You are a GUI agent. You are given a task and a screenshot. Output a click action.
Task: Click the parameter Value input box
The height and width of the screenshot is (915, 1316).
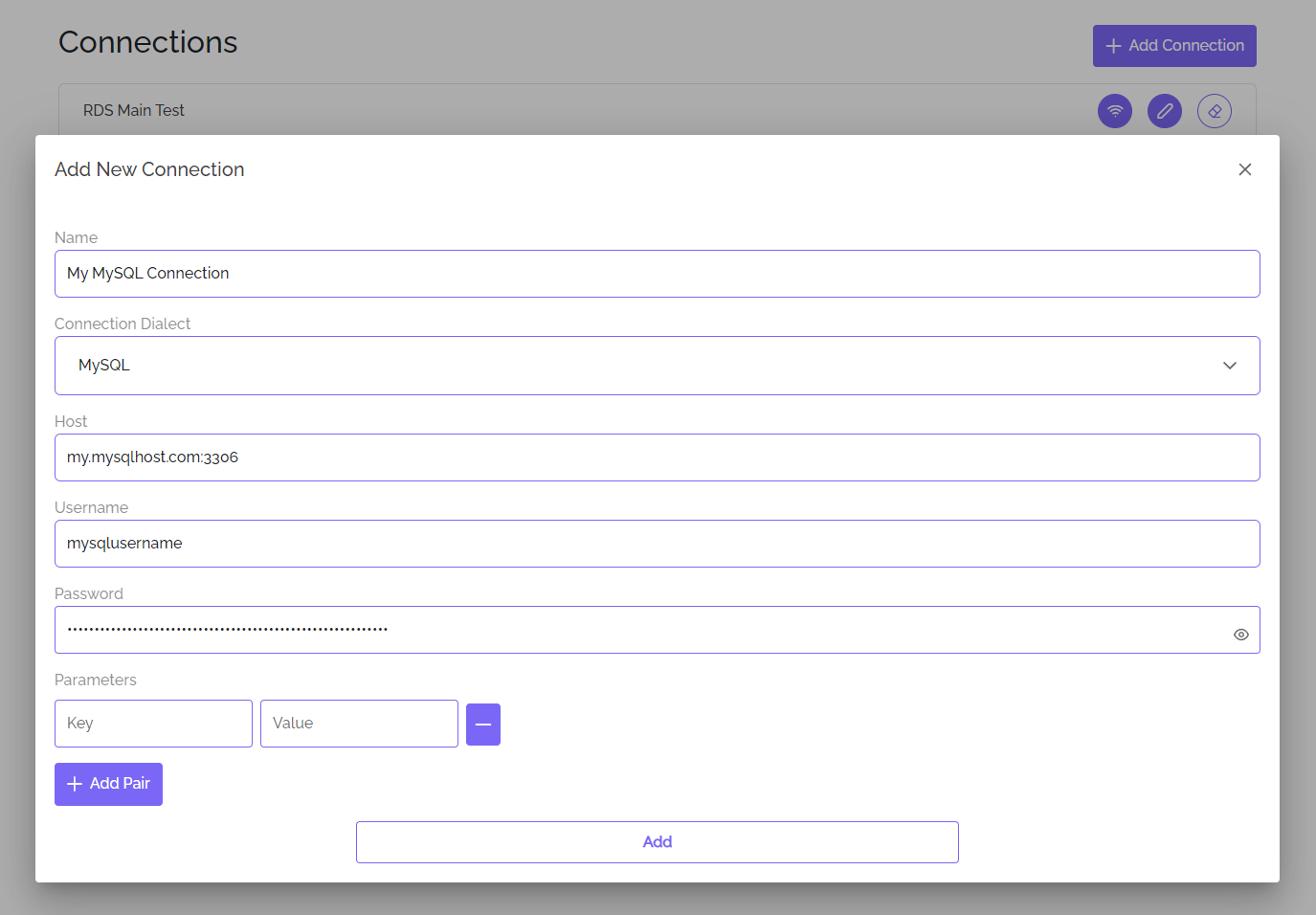click(x=359, y=724)
